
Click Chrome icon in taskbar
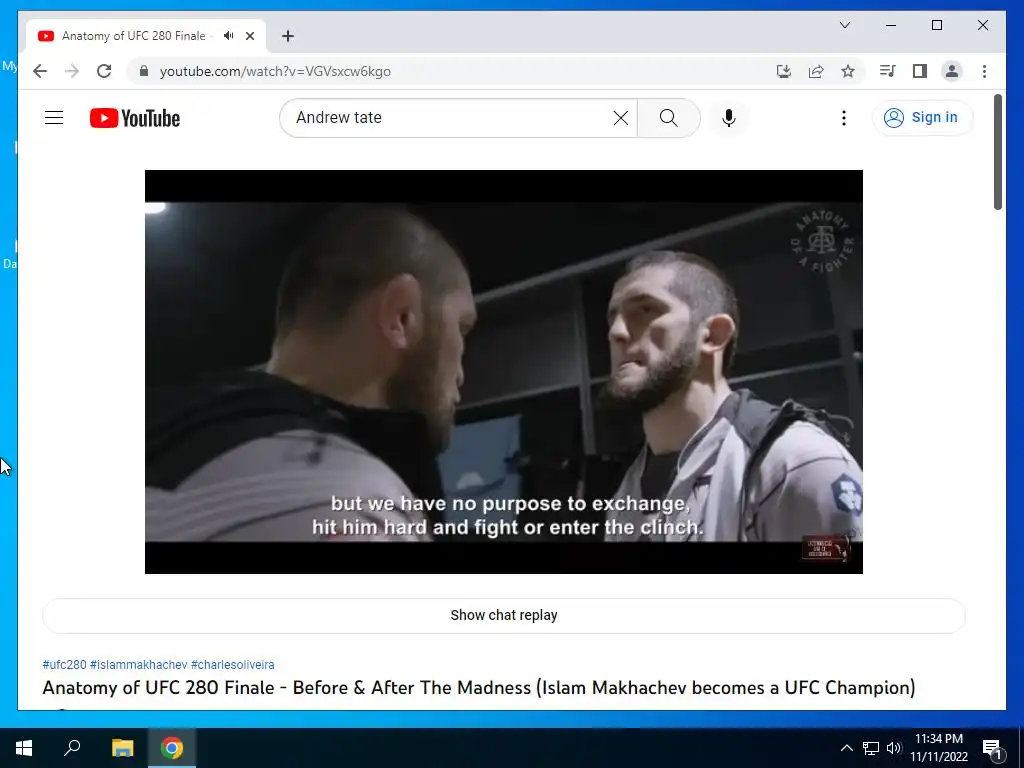172,748
